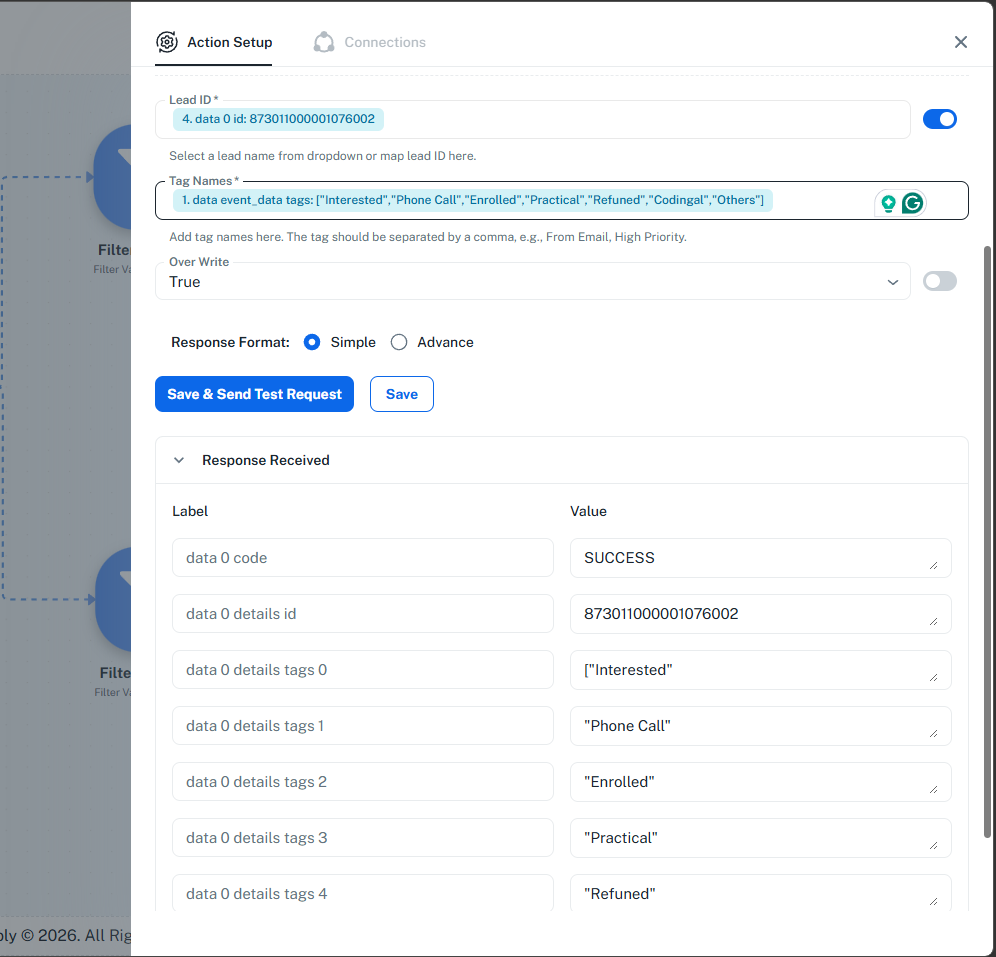The height and width of the screenshot is (957, 996).
Task: Click the Grammarly icon in Tag Names
Action: [912, 203]
